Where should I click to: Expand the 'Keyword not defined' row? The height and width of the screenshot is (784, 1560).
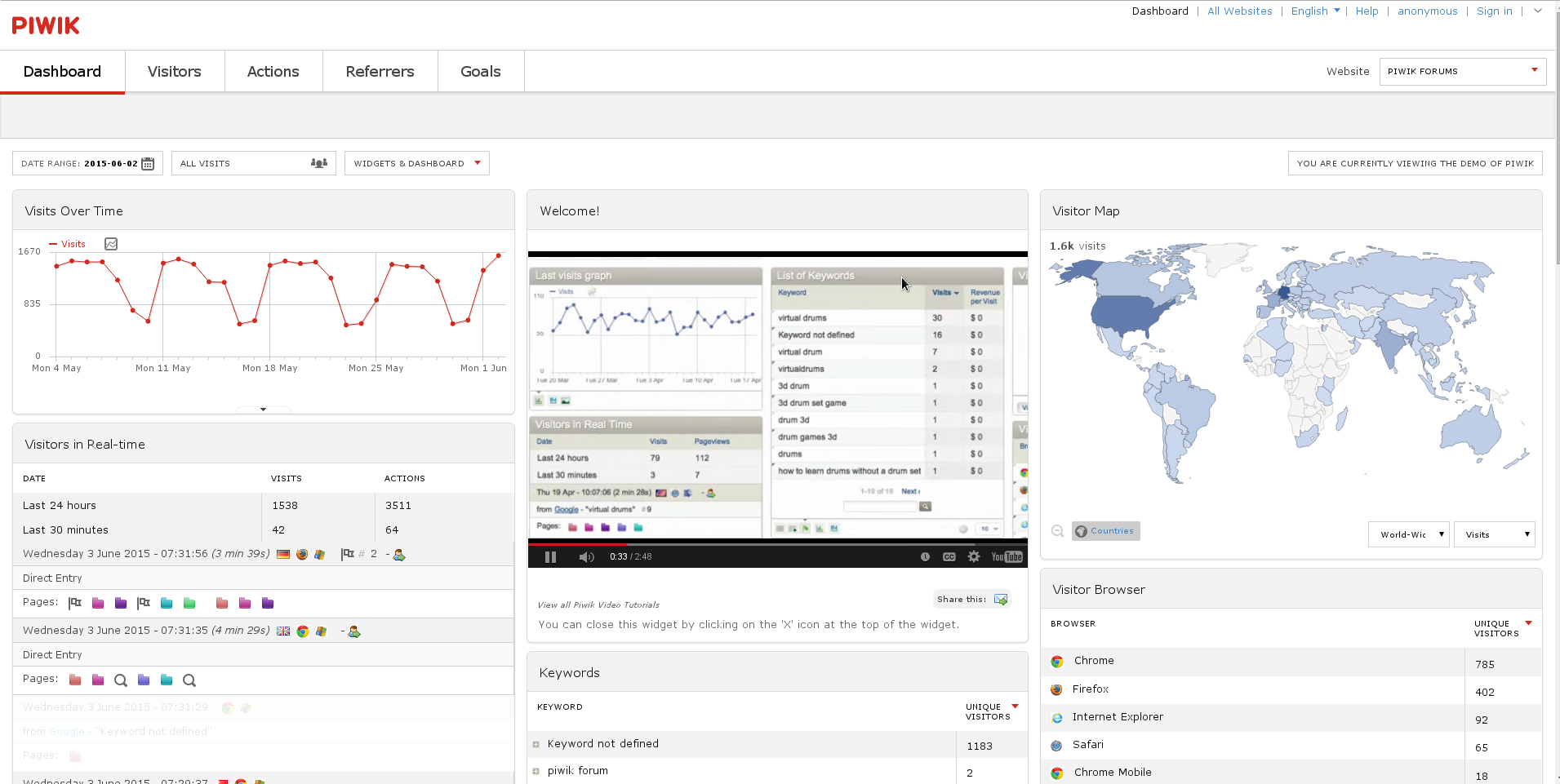point(536,744)
